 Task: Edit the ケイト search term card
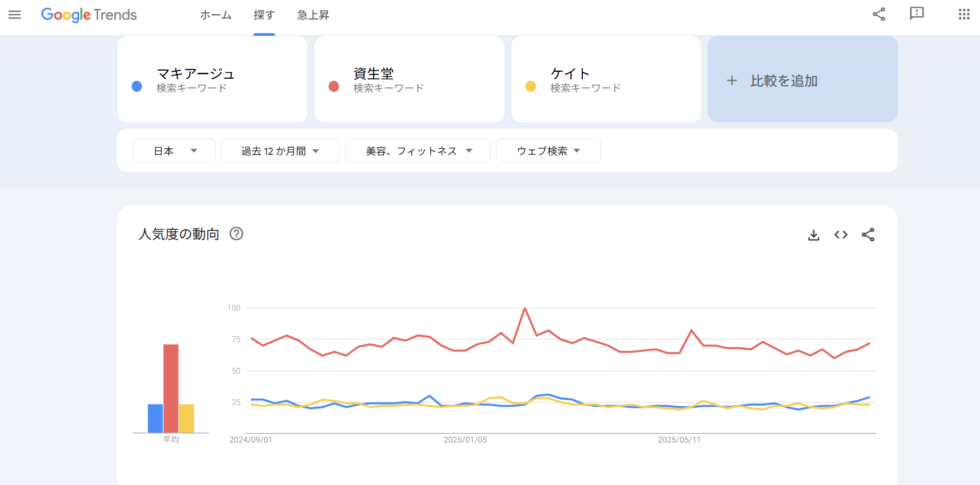click(606, 79)
